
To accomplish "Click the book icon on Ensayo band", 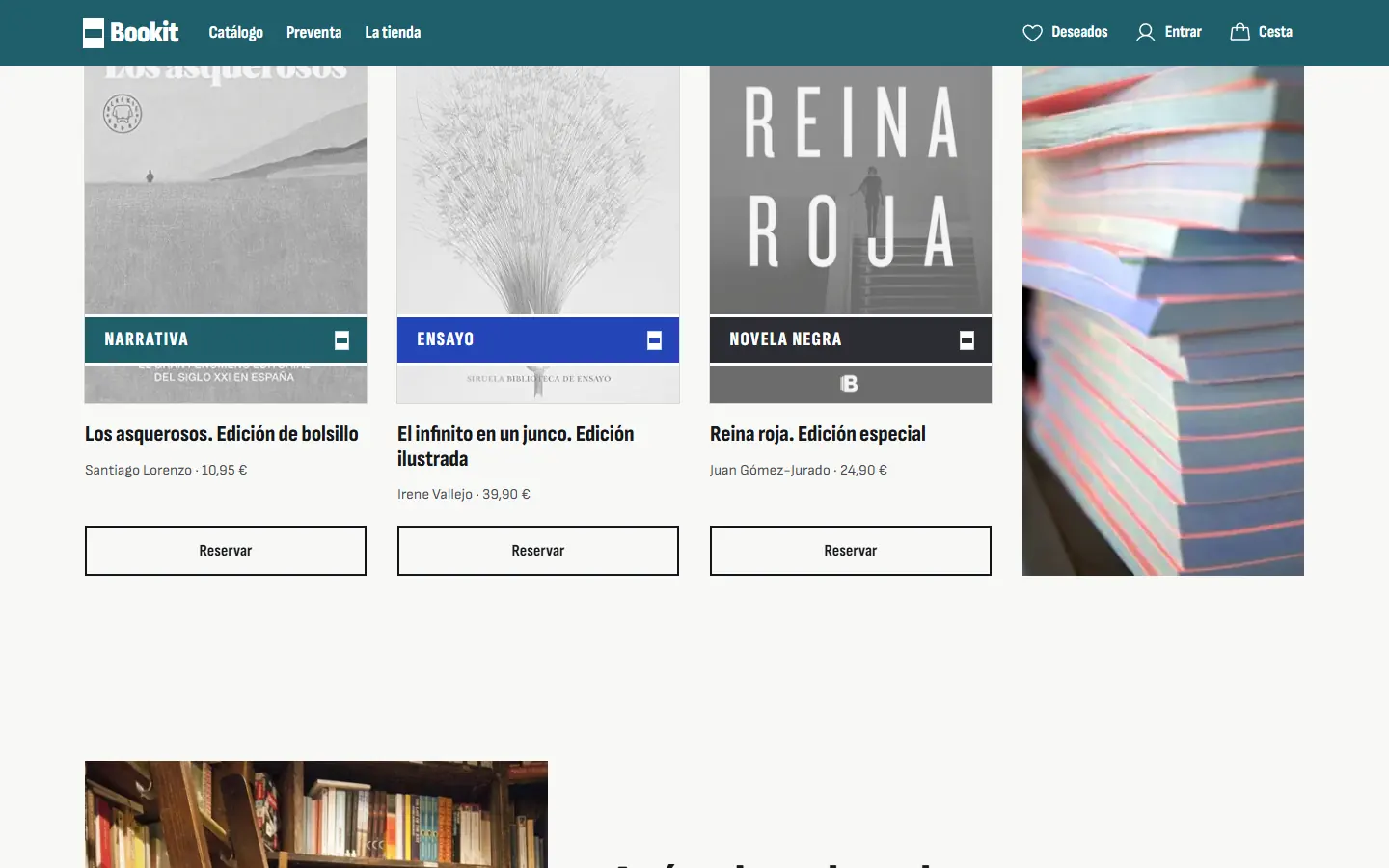I will (654, 339).
